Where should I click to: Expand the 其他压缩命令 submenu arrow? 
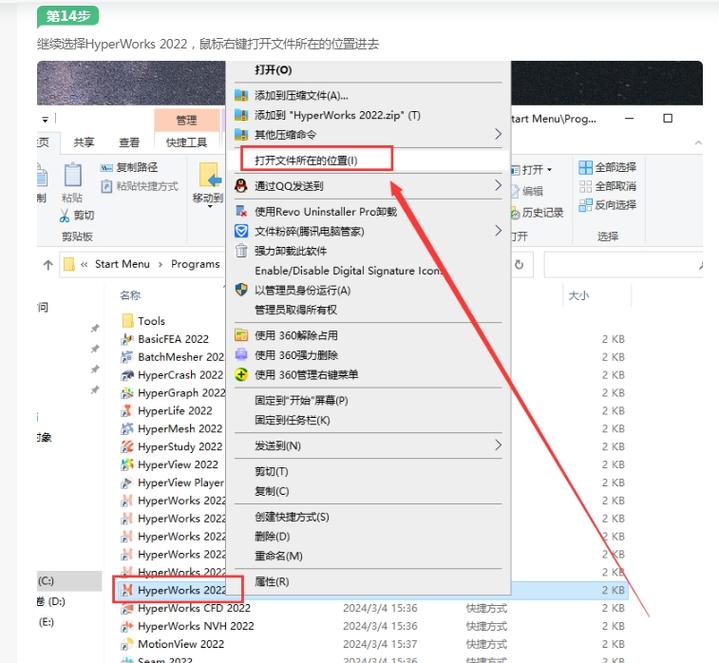click(498, 134)
